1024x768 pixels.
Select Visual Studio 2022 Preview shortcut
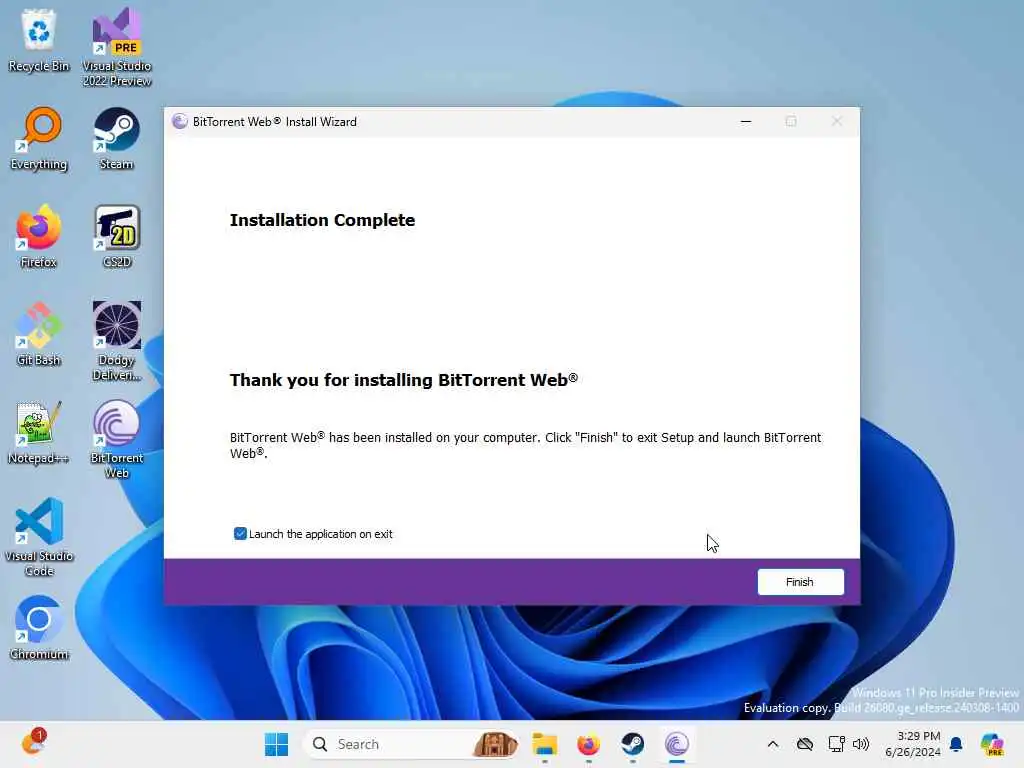coord(117,48)
